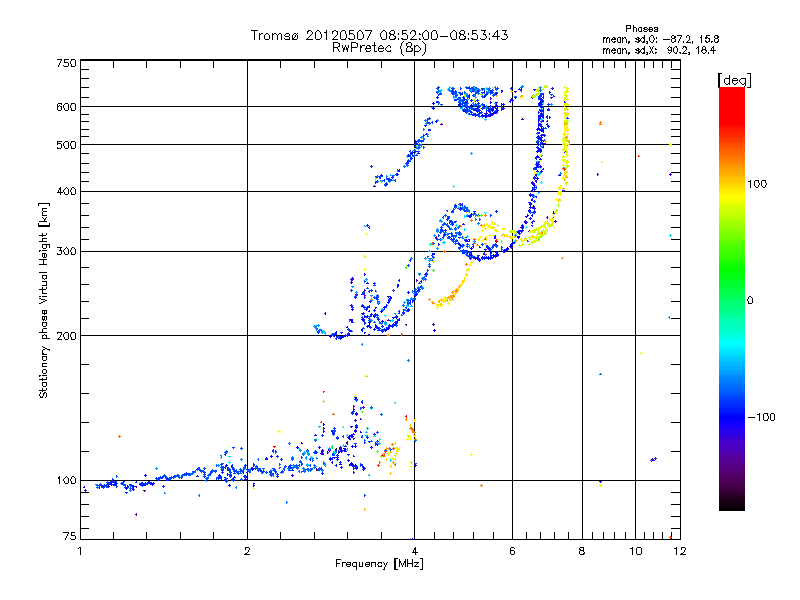Viewport: 800px width, 600px height.
Task: Click the 'Phases' header label
Action: pyautogui.click(x=641, y=29)
